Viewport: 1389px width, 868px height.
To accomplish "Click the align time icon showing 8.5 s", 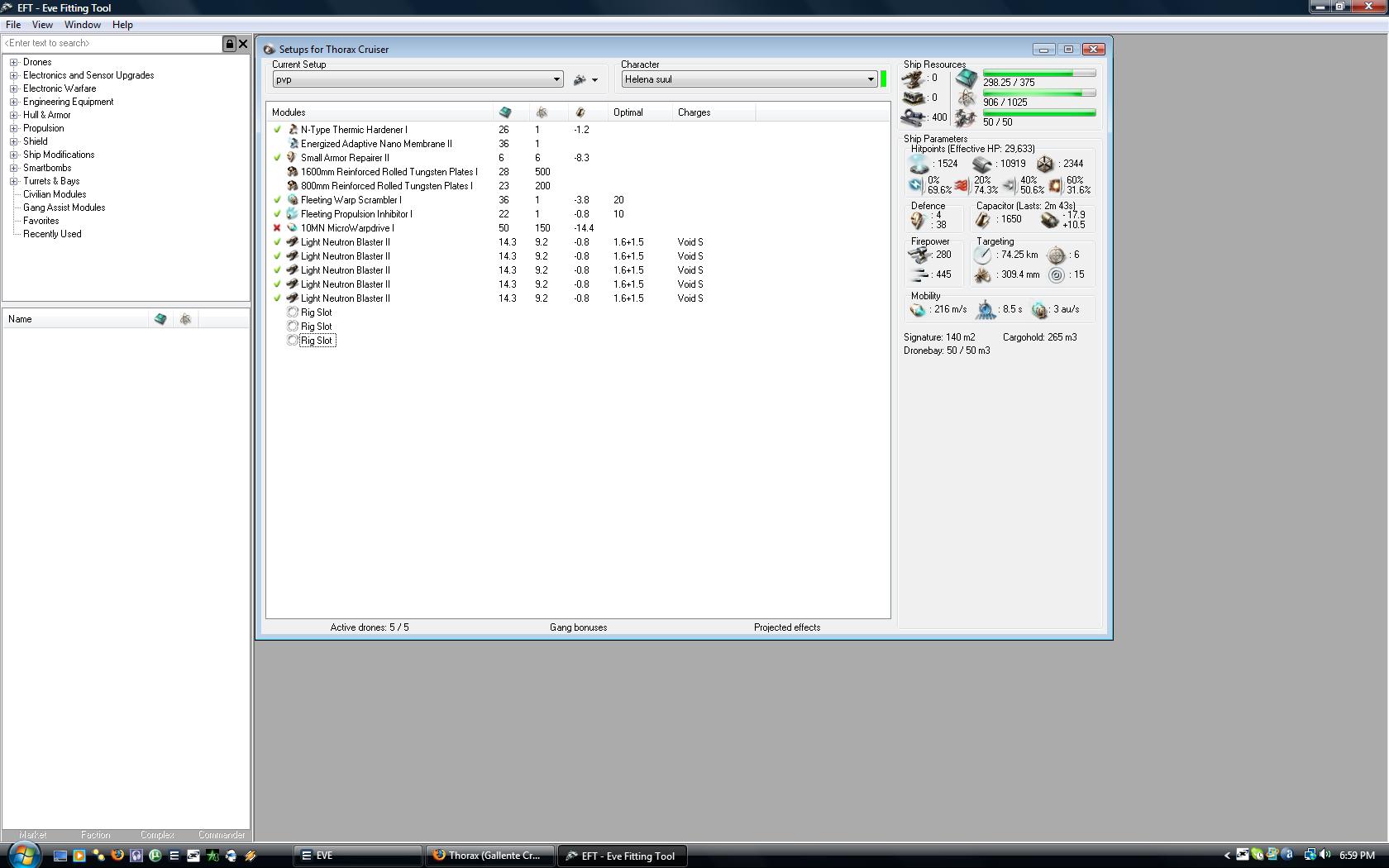I will (986, 310).
